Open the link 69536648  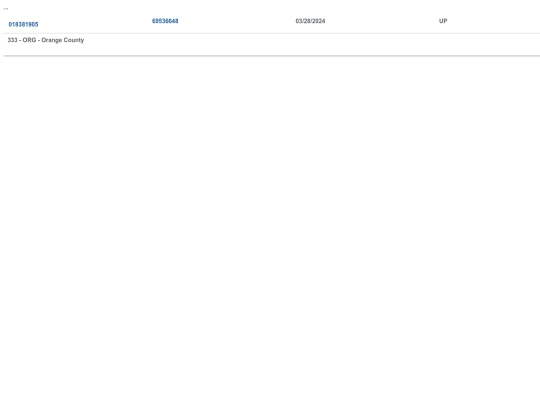pos(165,21)
